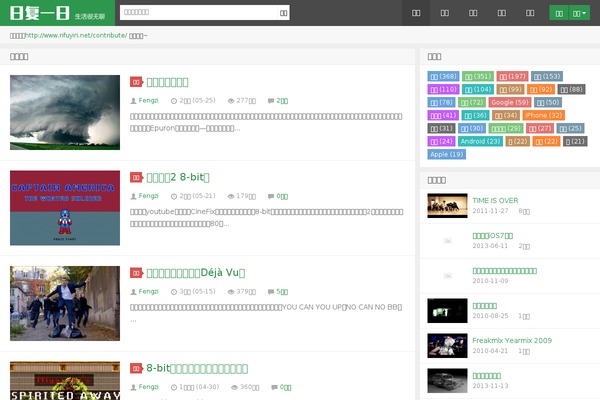Image resolution: width=600 pixels, height=400 pixels.
Task: Click the red category badge on storm cloud post
Action: [136, 82]
